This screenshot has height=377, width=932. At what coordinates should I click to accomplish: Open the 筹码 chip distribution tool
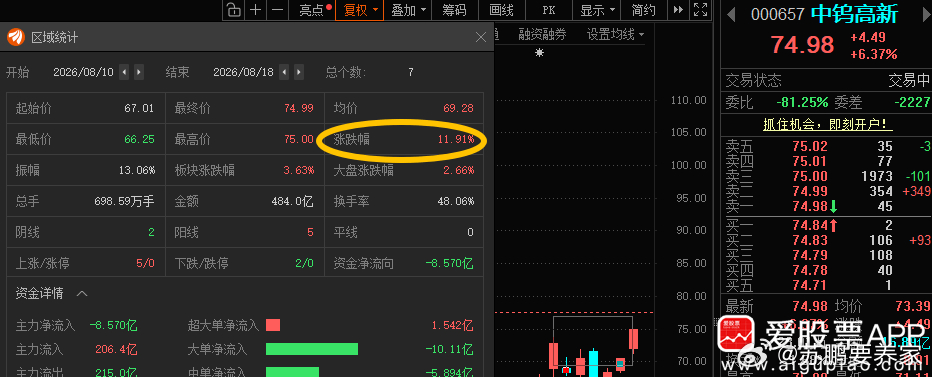pyautogui.click(x=454, y=10)
